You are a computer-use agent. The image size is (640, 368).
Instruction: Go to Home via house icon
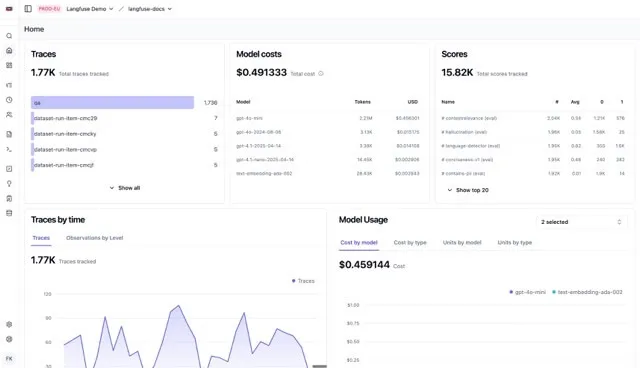coord(9,51)
